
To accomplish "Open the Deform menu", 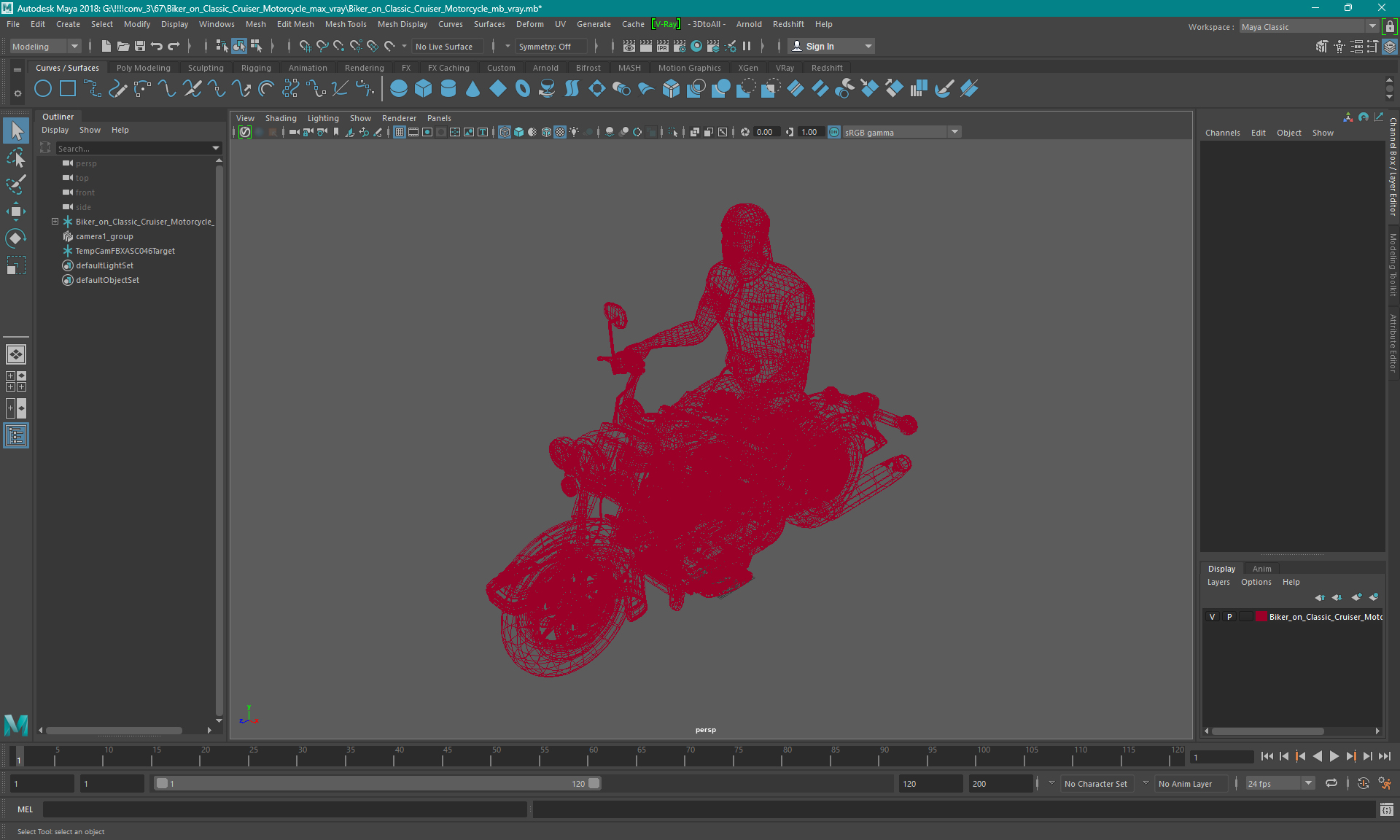I will click(530, 24).
